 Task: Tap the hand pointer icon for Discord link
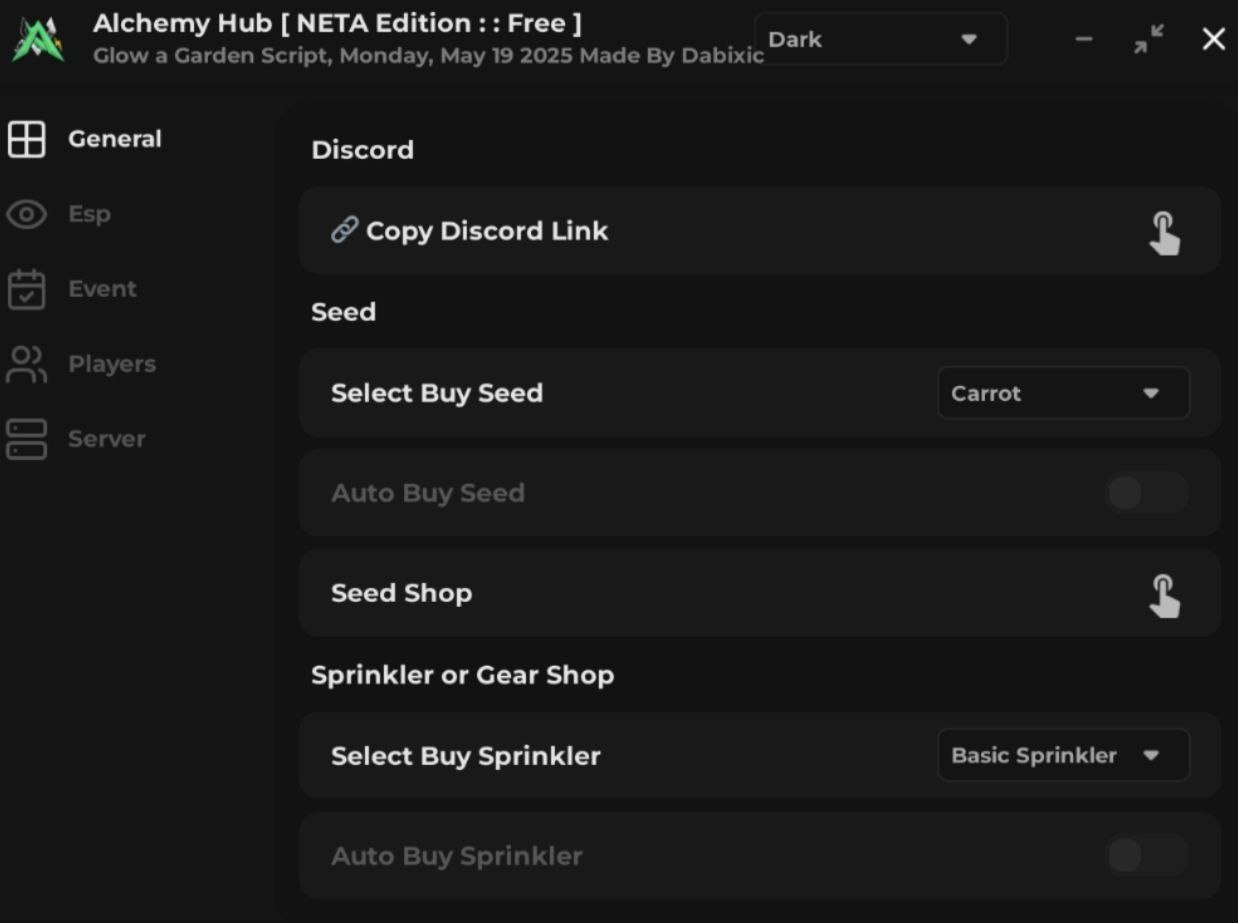(x=1164, y=233)
